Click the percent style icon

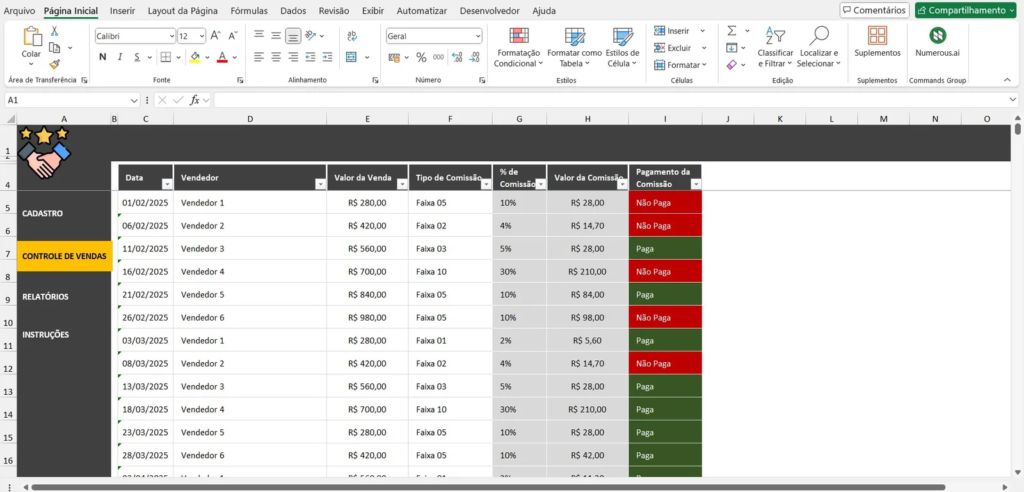(x=421, y=58)
